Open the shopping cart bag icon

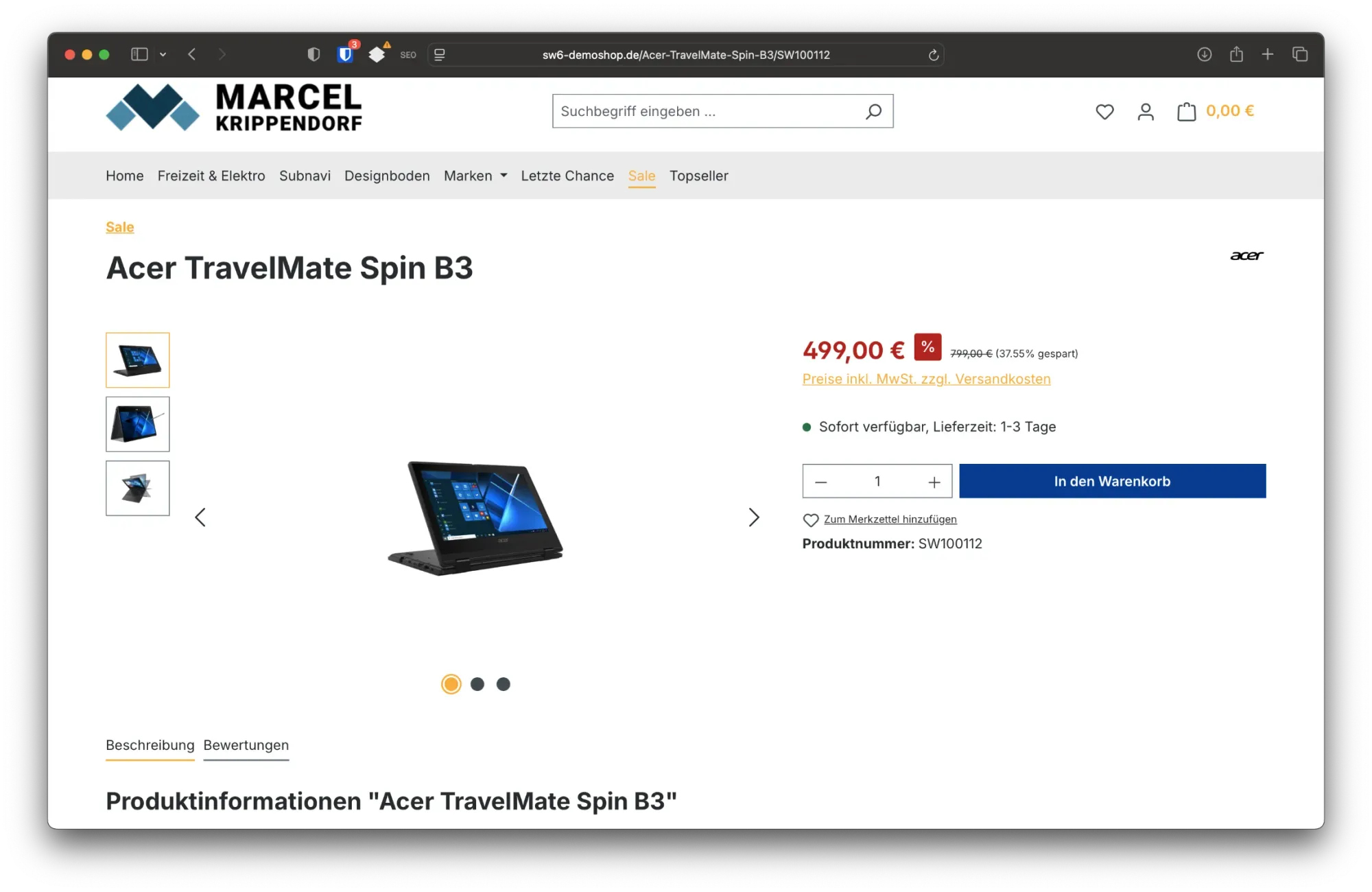(x=1186, y=111)
